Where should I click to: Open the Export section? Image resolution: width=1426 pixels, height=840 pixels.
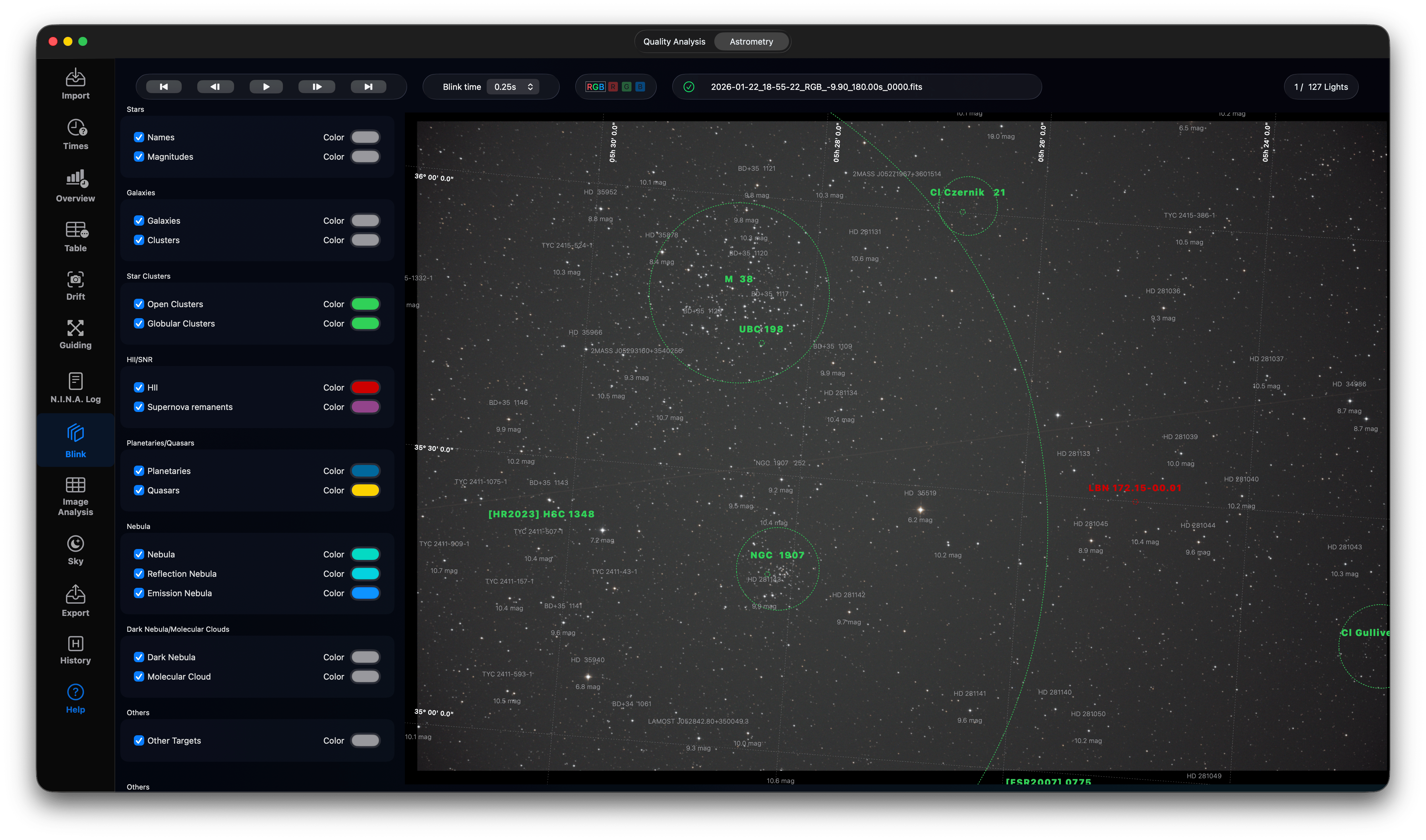coord(75,601)
